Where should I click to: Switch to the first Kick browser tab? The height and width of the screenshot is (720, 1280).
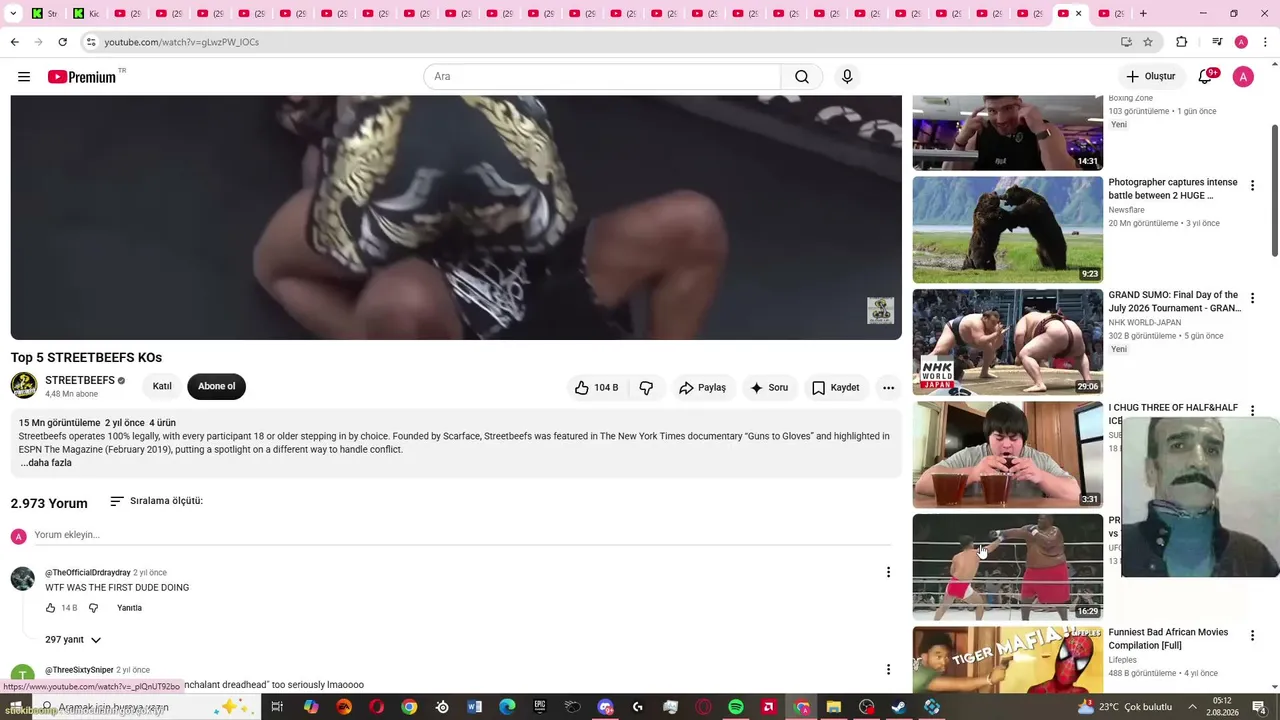(x=46, y=13)
